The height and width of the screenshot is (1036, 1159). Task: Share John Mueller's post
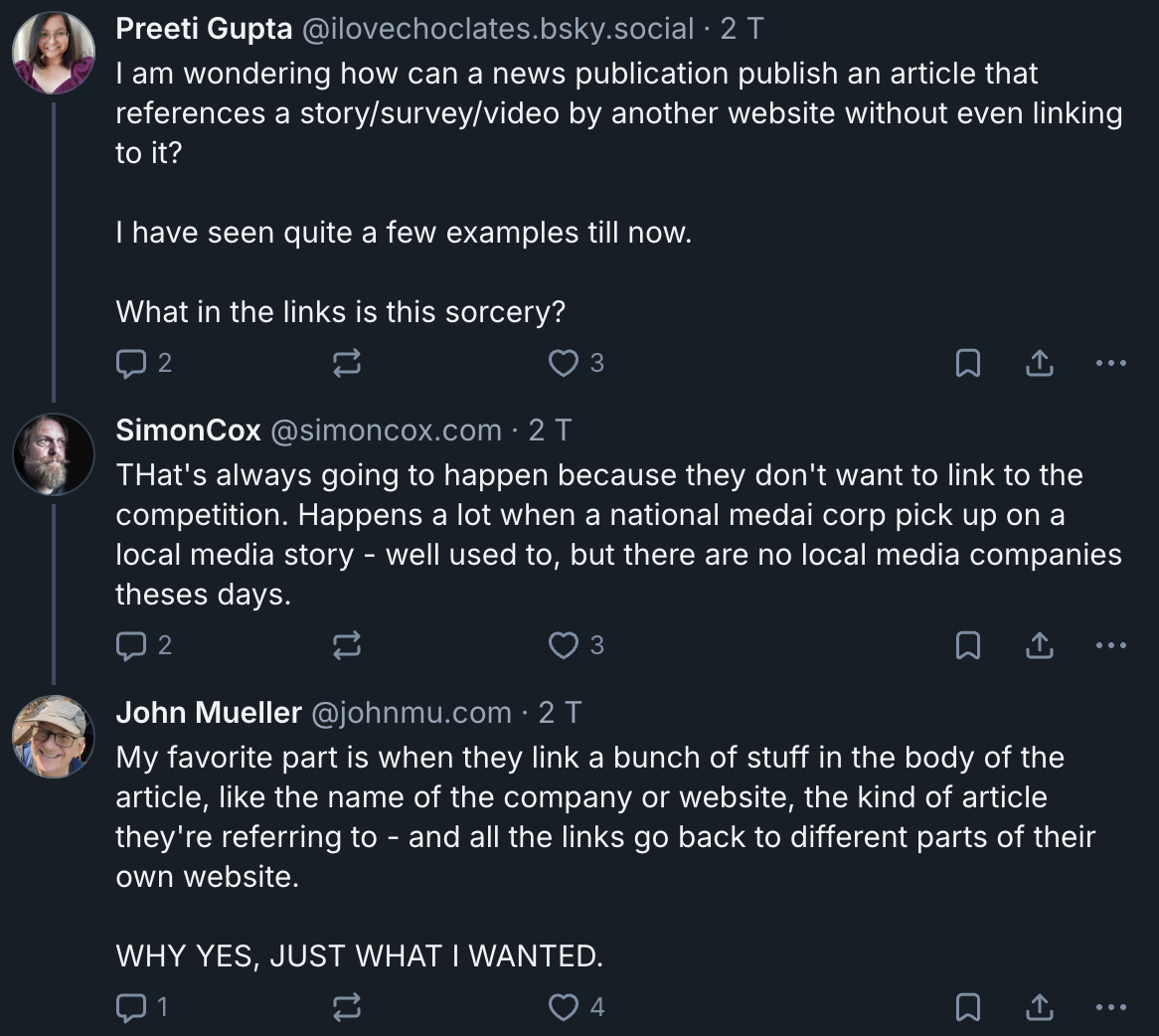[x=1039, y=1008]
